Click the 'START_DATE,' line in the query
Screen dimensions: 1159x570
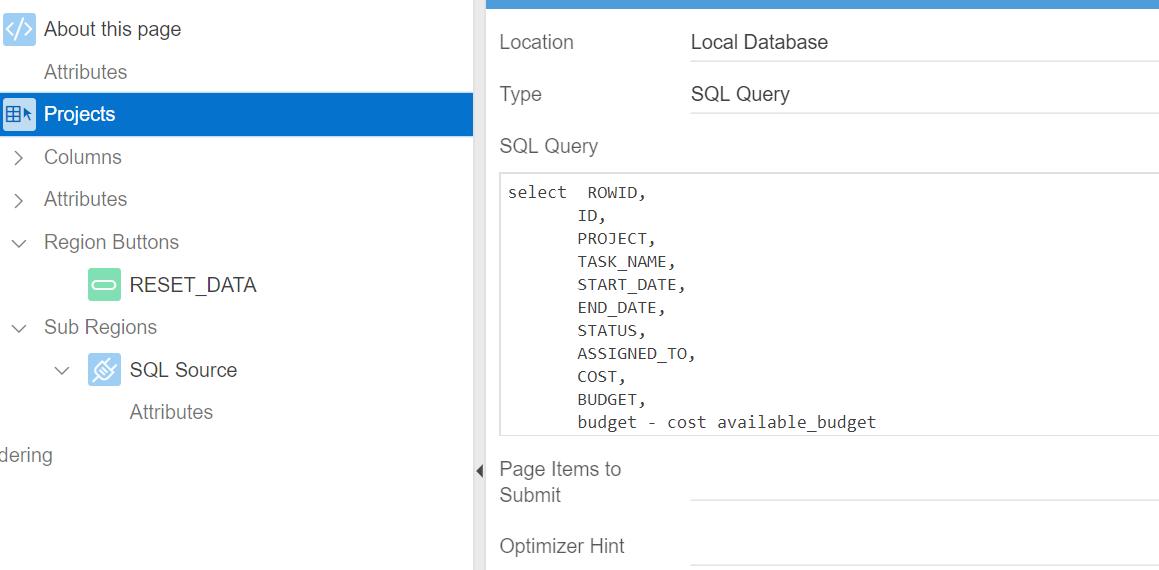632,285
